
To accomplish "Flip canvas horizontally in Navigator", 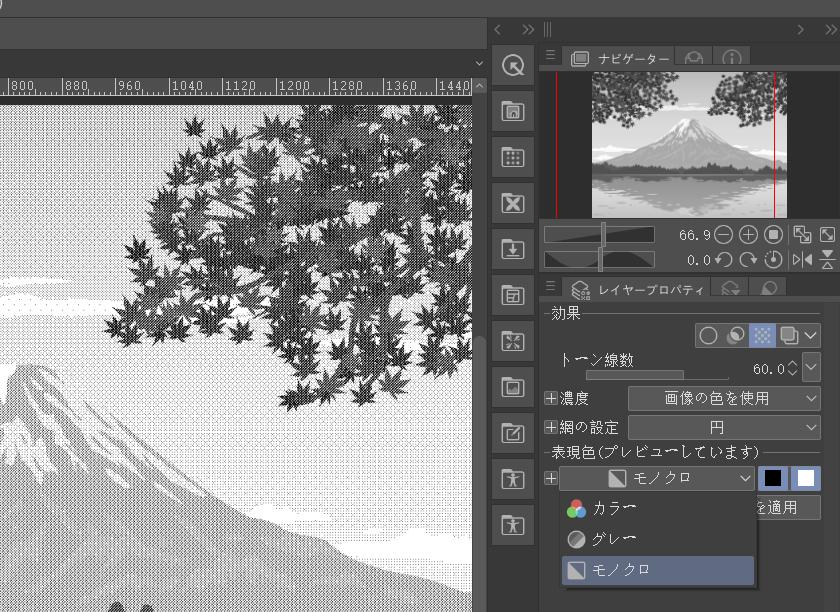I will click(802, 260).
